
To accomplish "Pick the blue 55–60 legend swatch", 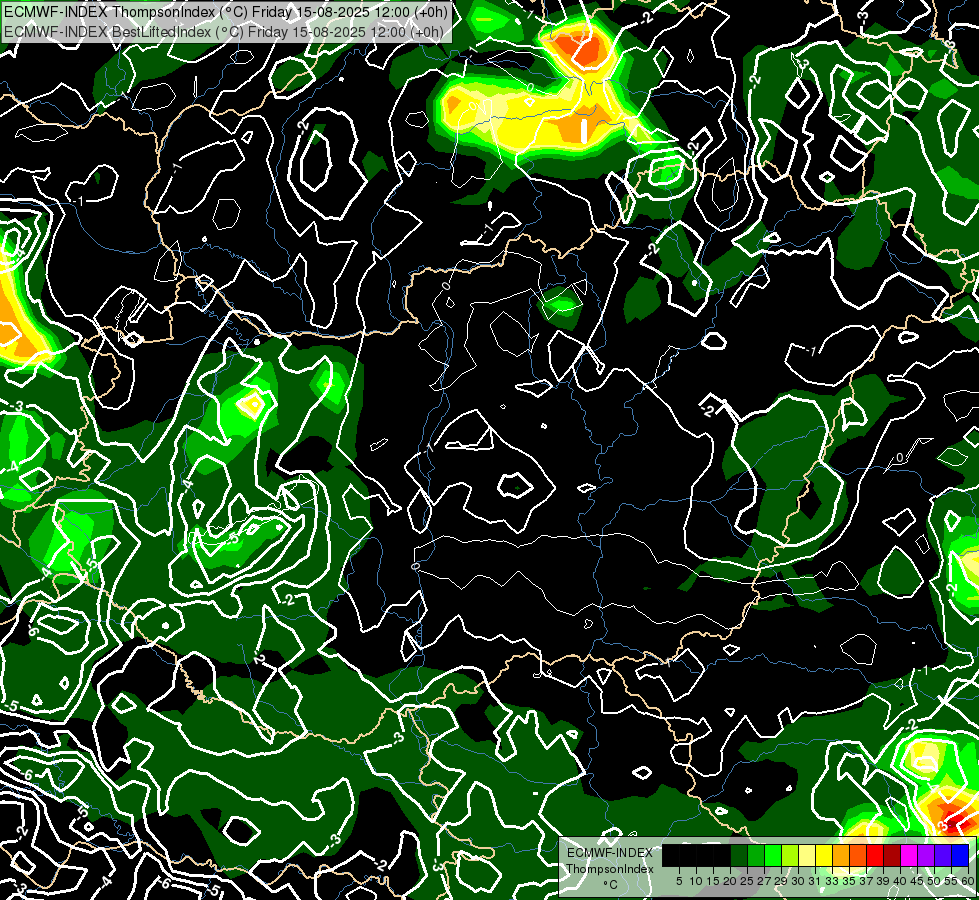I will [960, 856].
